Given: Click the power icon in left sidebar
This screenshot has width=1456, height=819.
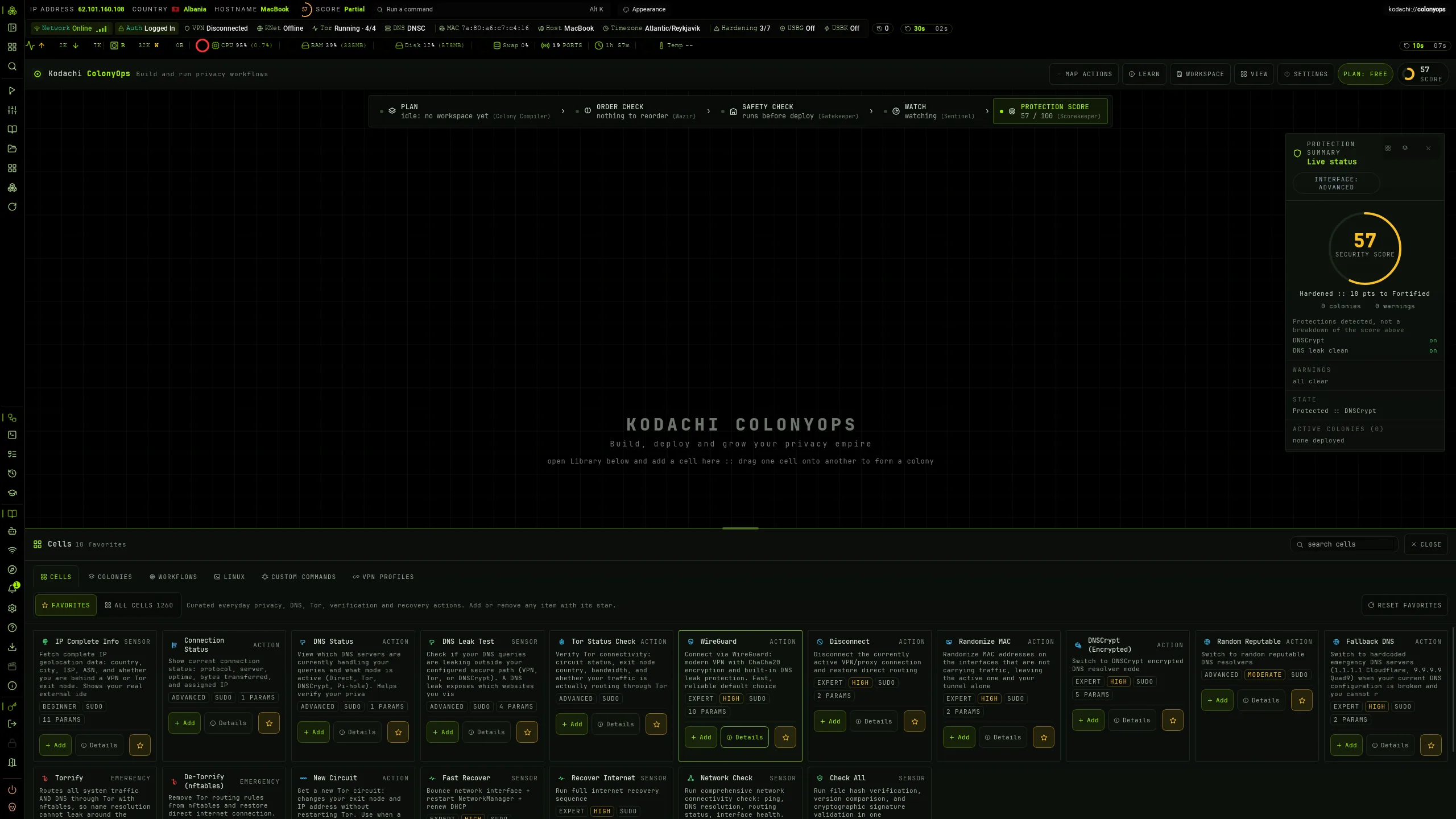Looking at the screenshot, I should tap(12, 790).
